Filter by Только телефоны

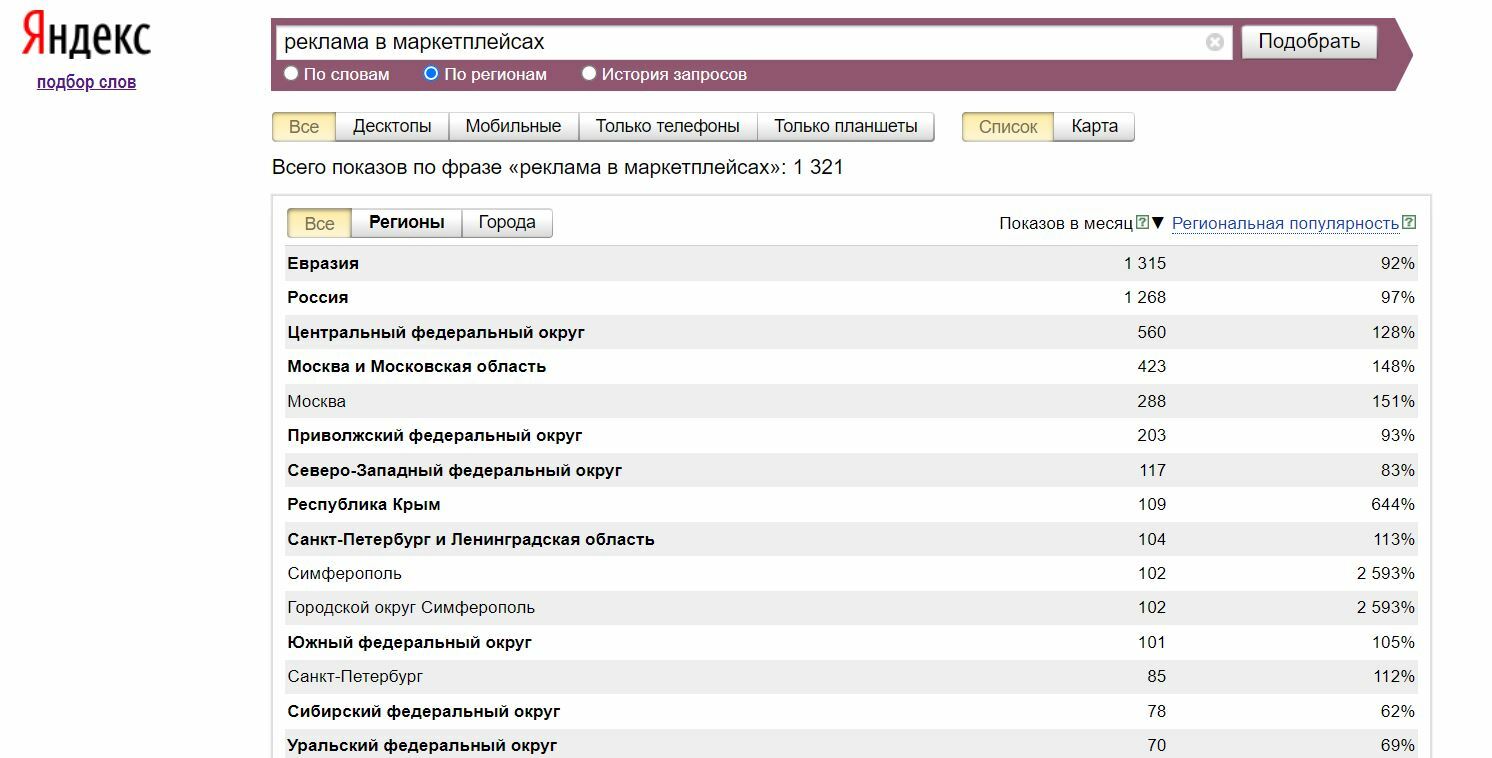tap(668, 127)
